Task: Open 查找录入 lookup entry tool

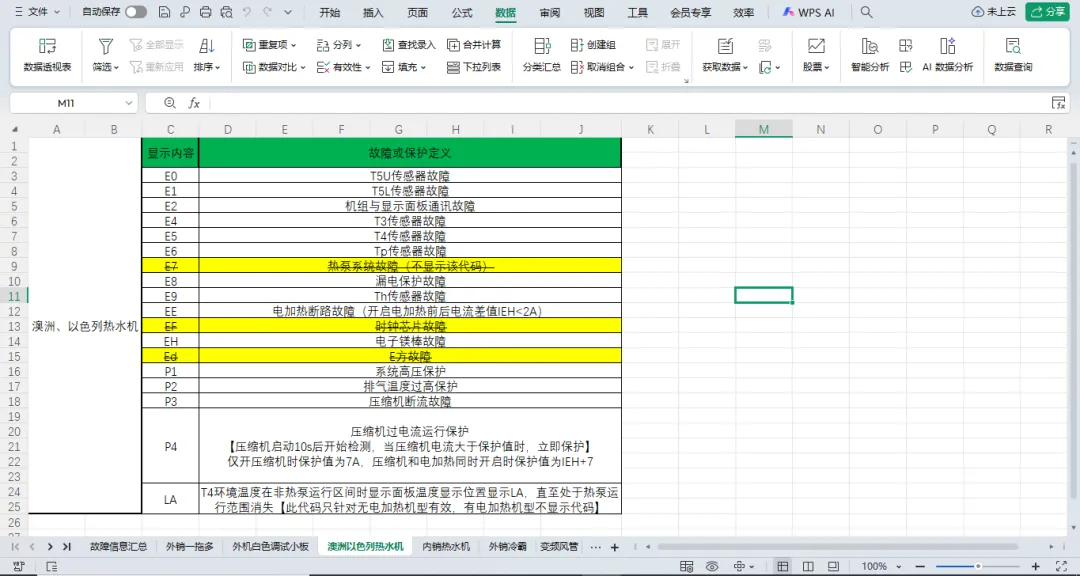Action: 408,45
